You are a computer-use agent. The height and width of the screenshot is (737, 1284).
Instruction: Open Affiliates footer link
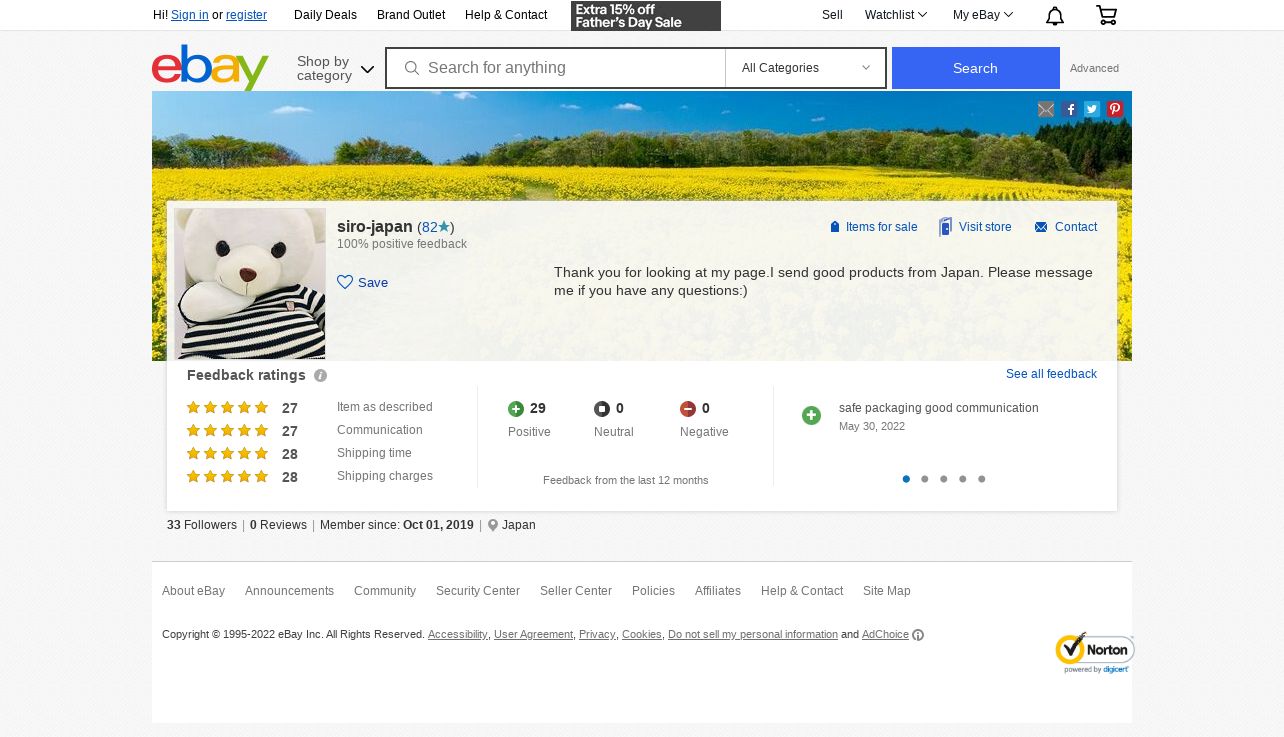point(718,591)
